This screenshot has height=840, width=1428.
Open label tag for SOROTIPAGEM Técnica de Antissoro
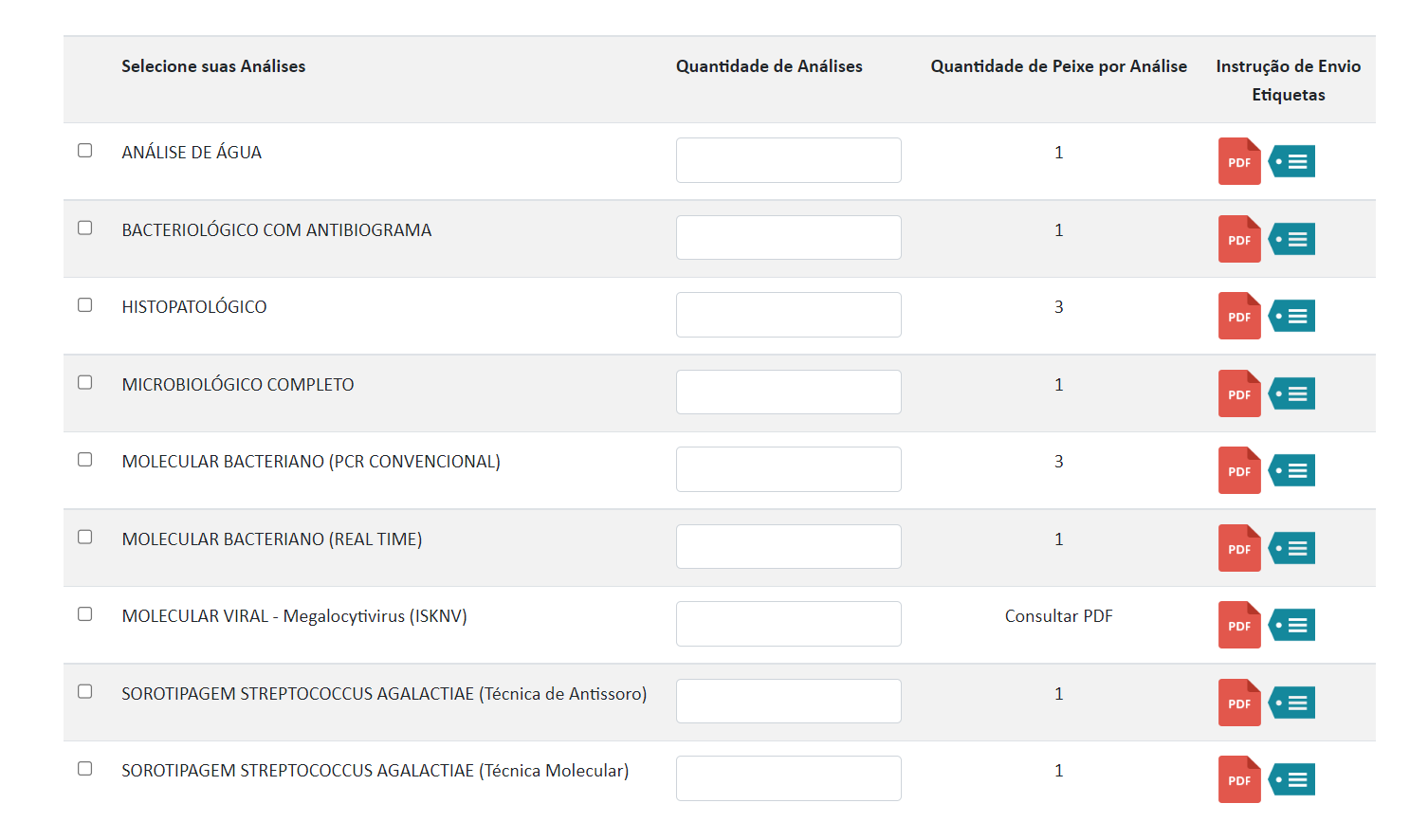[x=1291, y=703]
